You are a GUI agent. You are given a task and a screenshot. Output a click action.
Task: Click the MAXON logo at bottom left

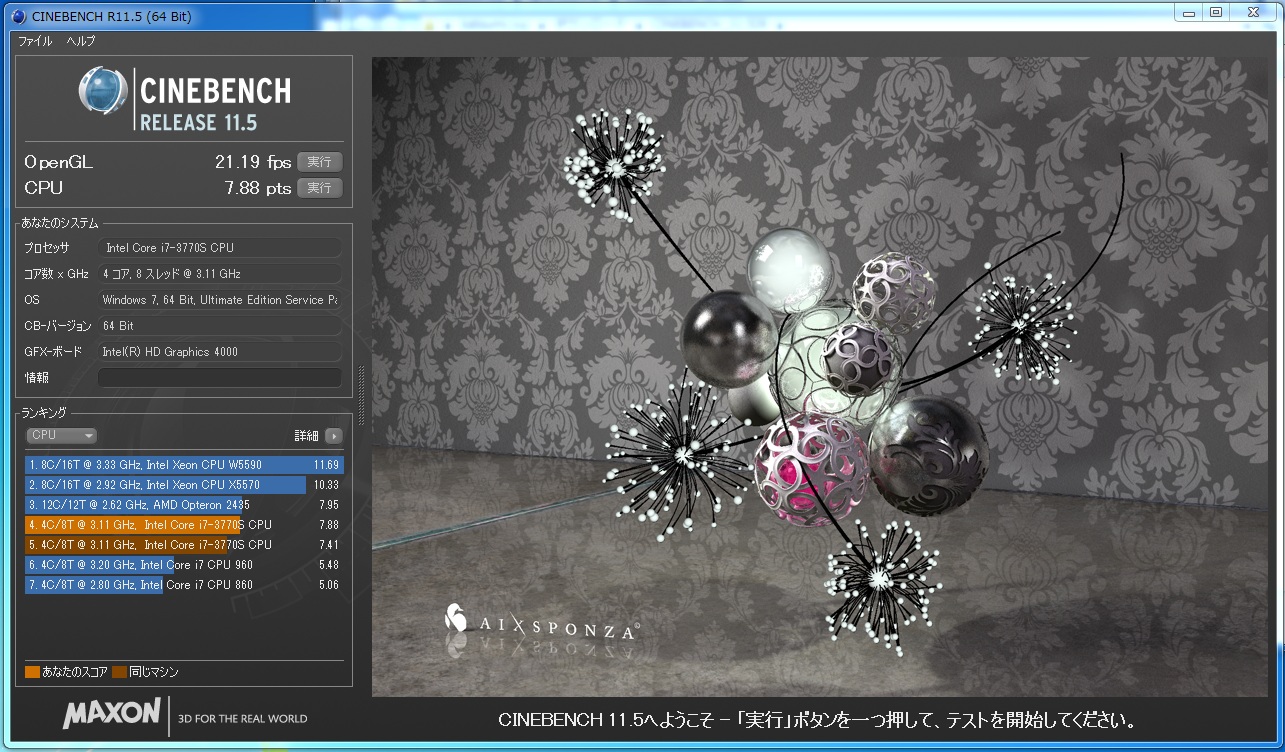[x=112, y=713]
